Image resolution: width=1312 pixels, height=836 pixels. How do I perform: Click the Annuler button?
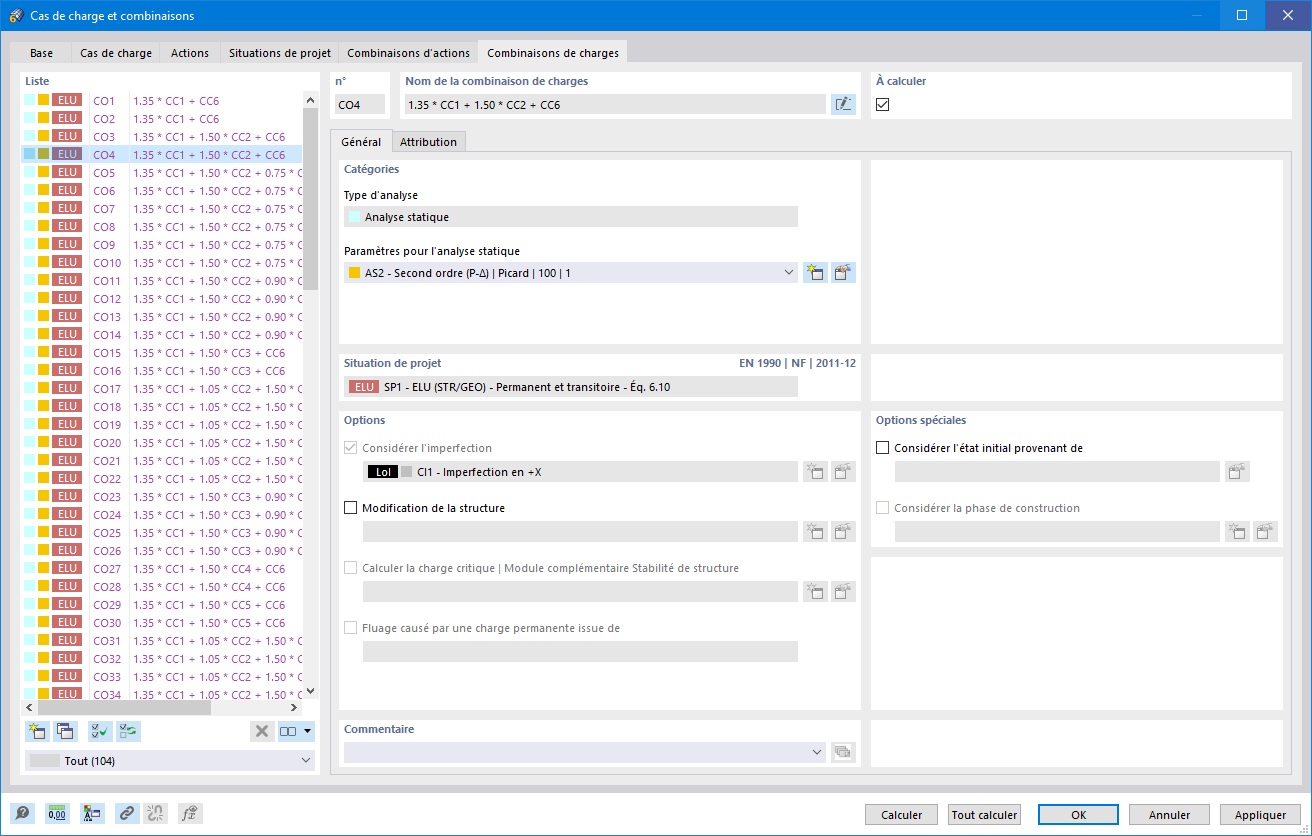click(x=1170, y=815)
